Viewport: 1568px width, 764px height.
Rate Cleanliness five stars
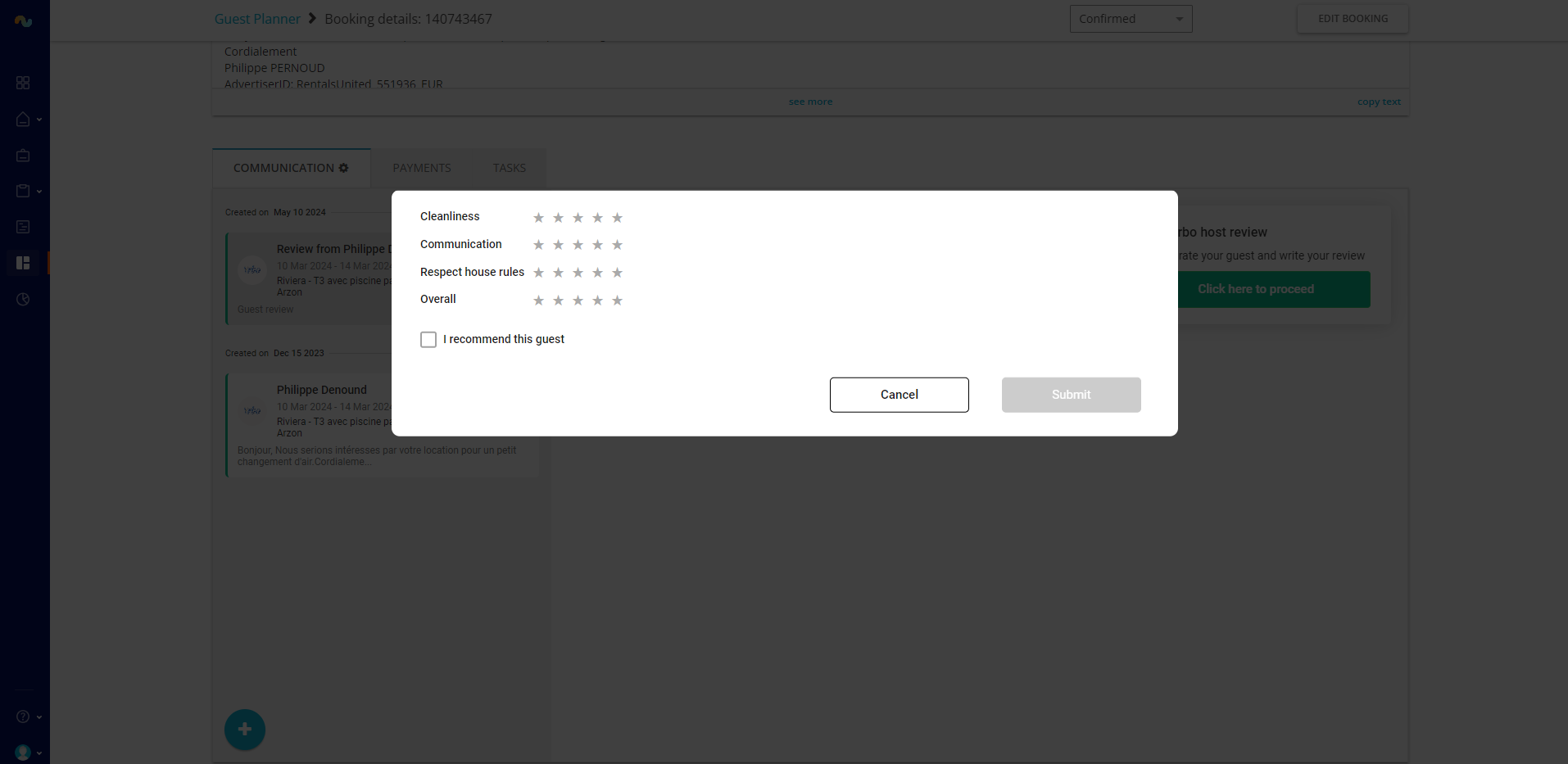click(617, 218)
